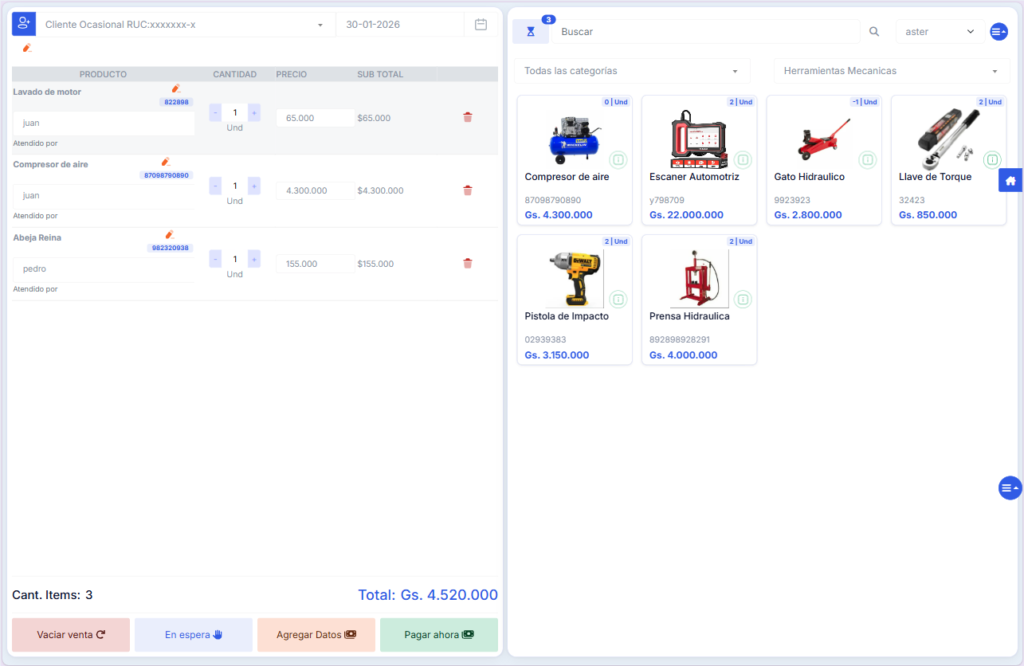Expand the Herramientas Mecanicas dropdown

pyautogui.click(x=891, y=71)
